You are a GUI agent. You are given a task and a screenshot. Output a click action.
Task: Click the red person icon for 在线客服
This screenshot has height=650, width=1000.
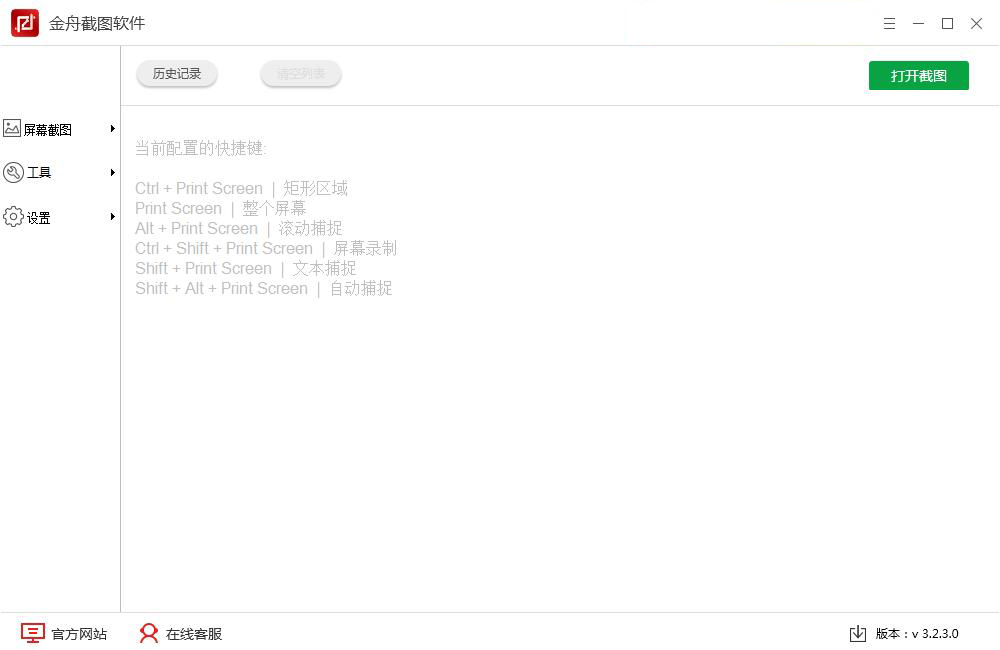(x=149, y=633)
